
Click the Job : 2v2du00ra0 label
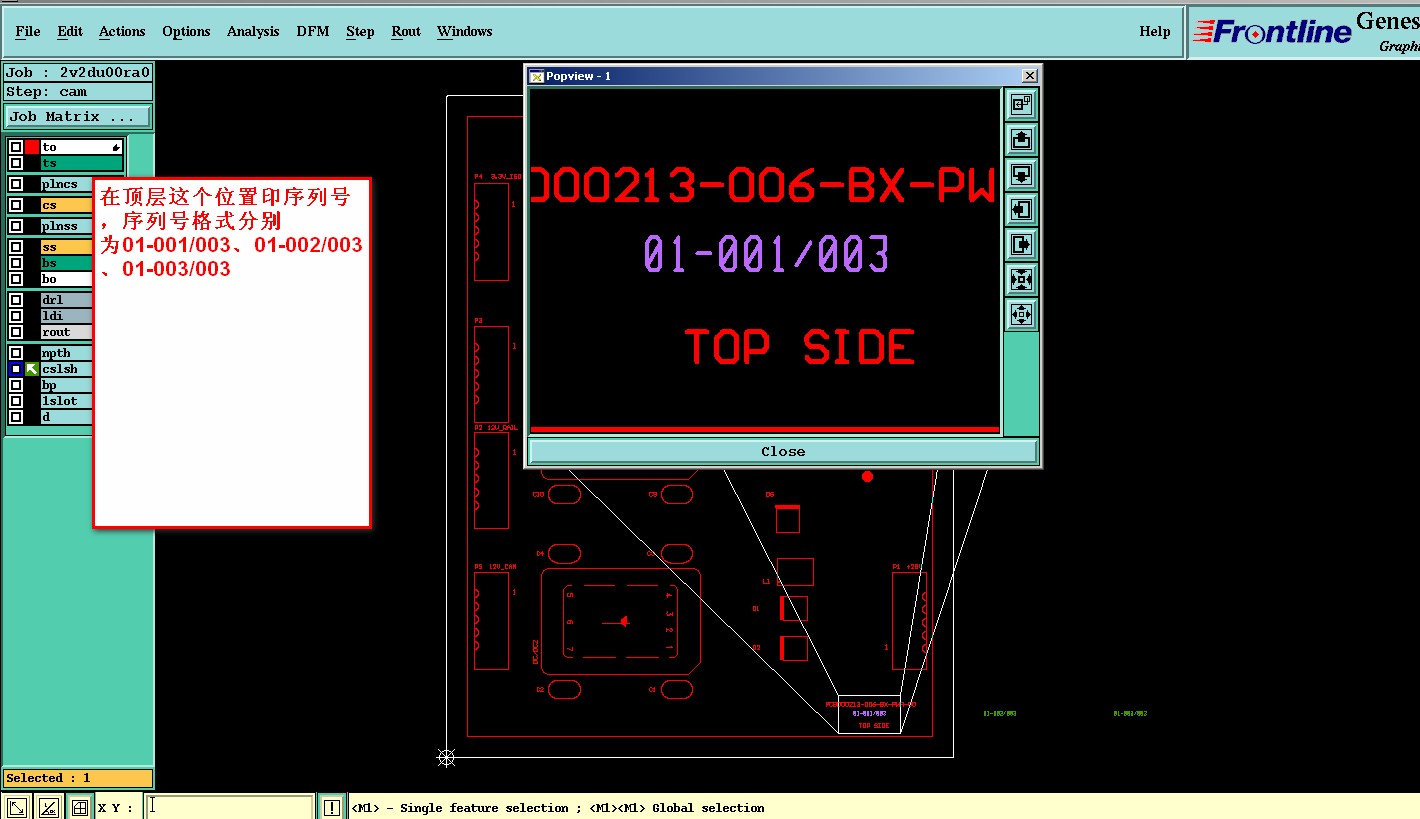78,72
